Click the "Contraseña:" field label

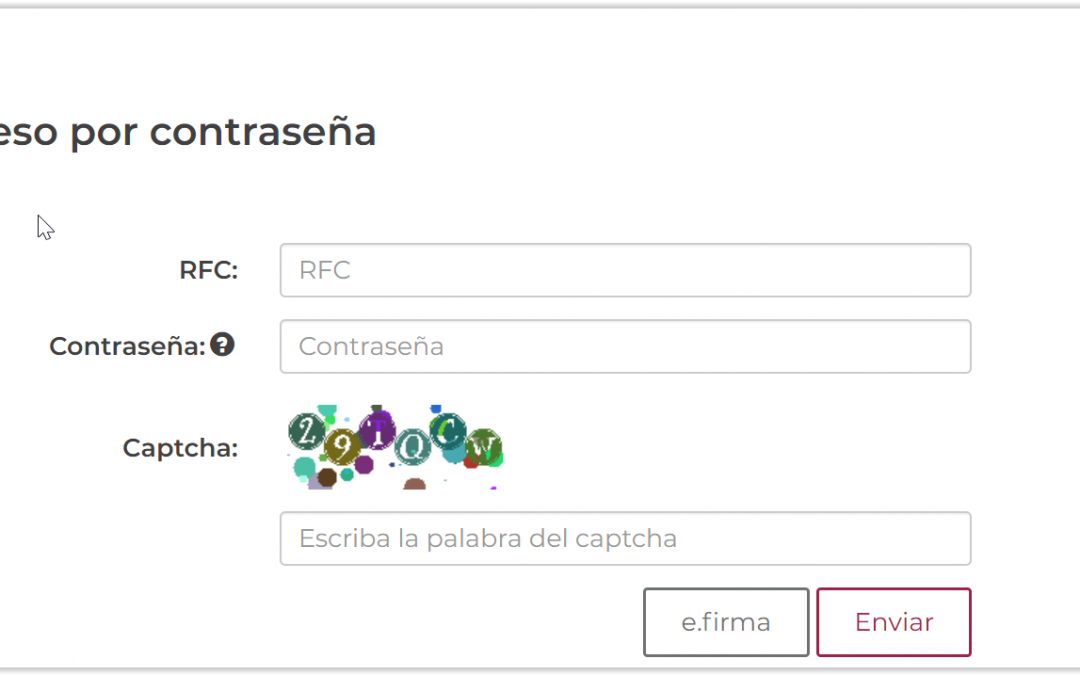pos(127,346)
